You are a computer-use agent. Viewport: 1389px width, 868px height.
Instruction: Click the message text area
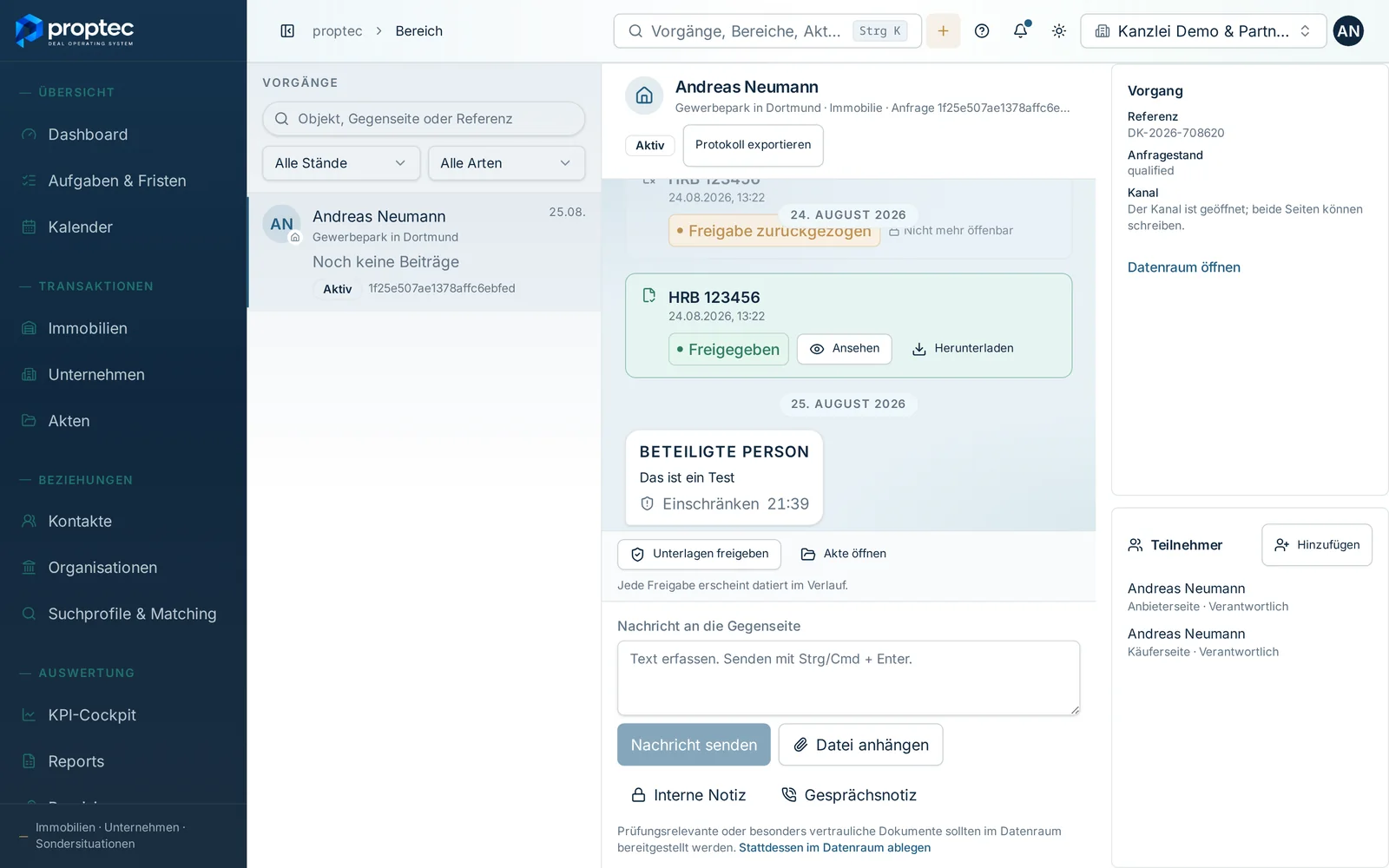click(848, 678)
